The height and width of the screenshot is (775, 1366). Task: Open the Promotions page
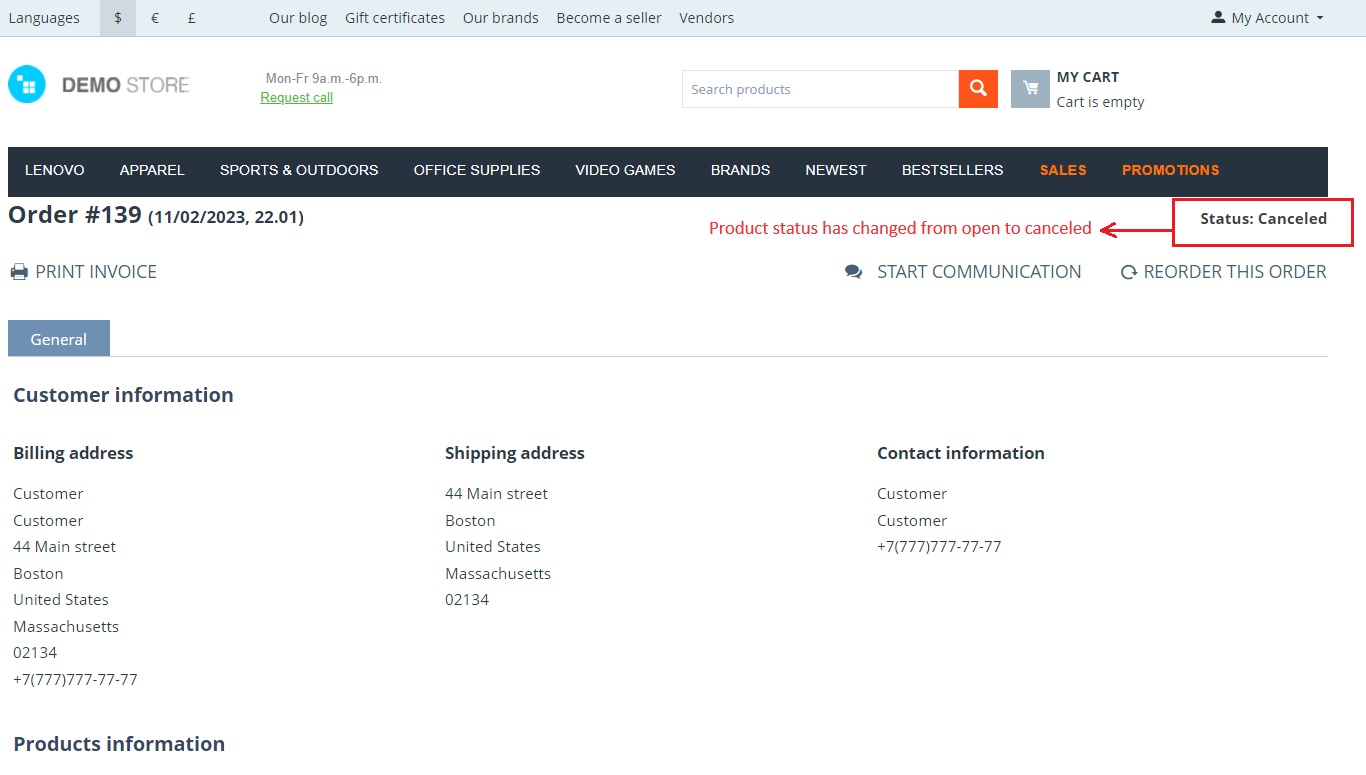coord(1171,170)
